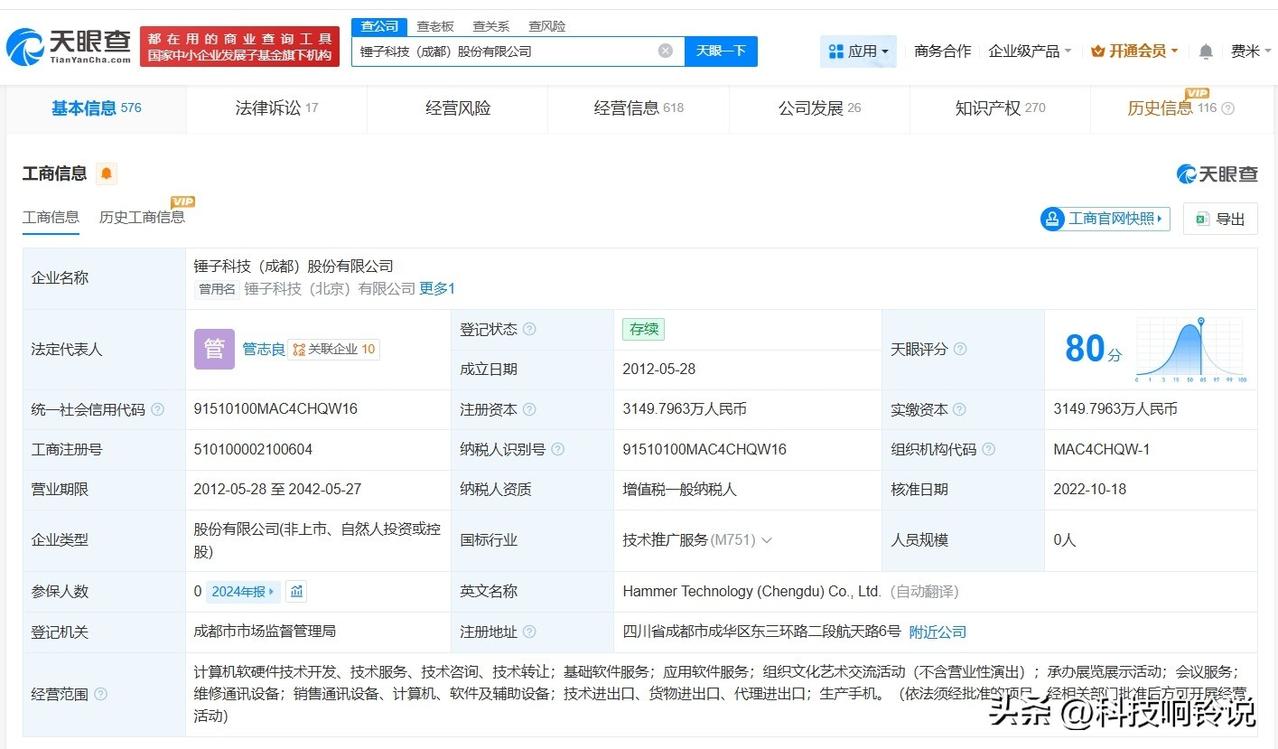Open the 经营信息 618 tab
This screenshot has height=749, width=1278.
[639, 108]
